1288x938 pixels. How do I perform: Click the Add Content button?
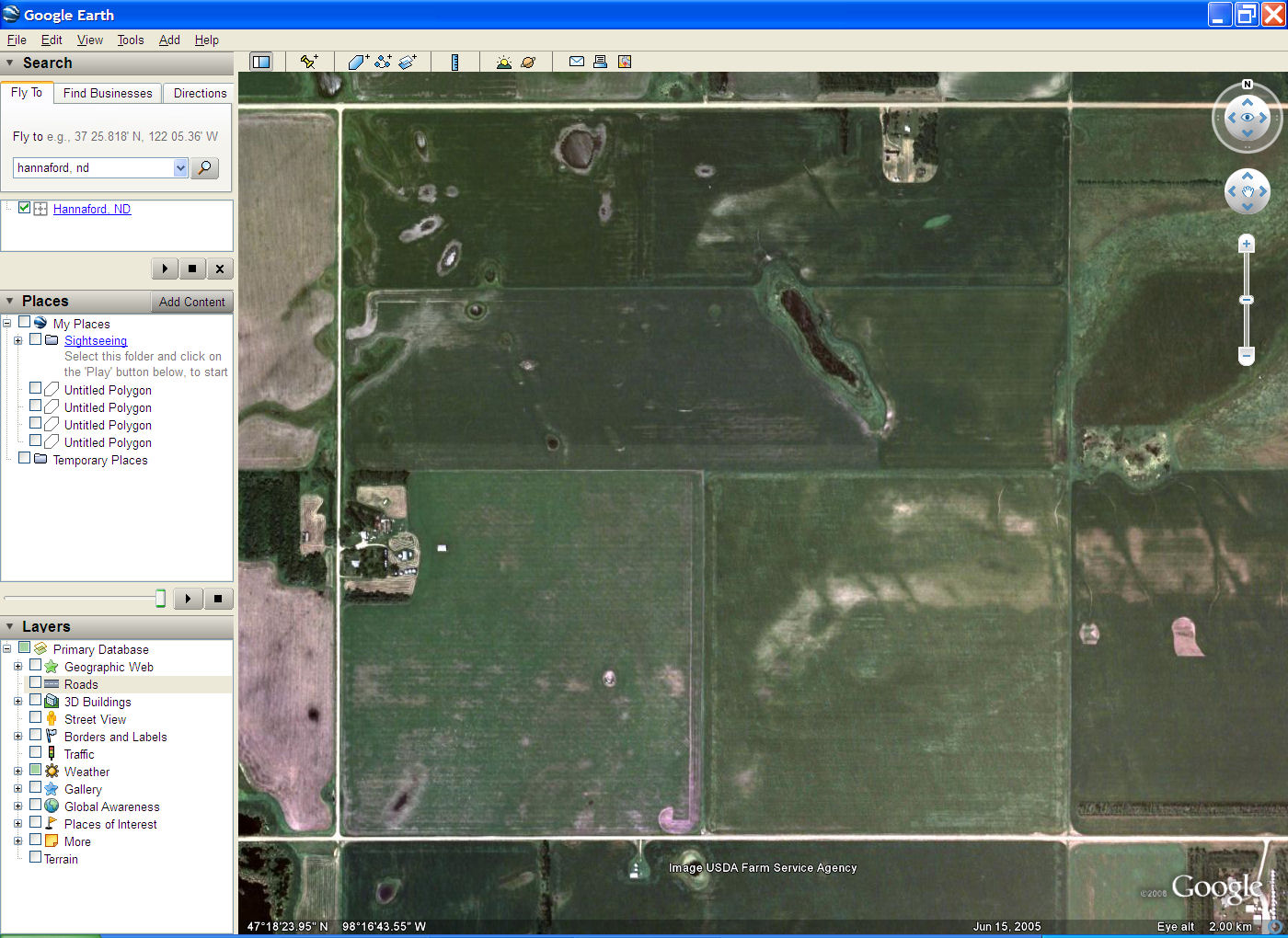[191, 302]
